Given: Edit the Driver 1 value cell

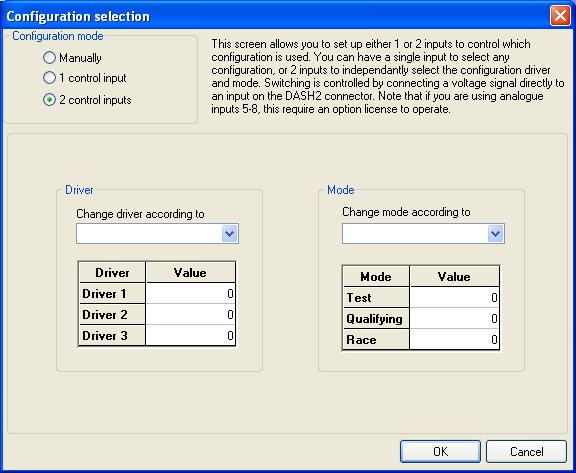Looking at the screenshot, I should point(190,293).
